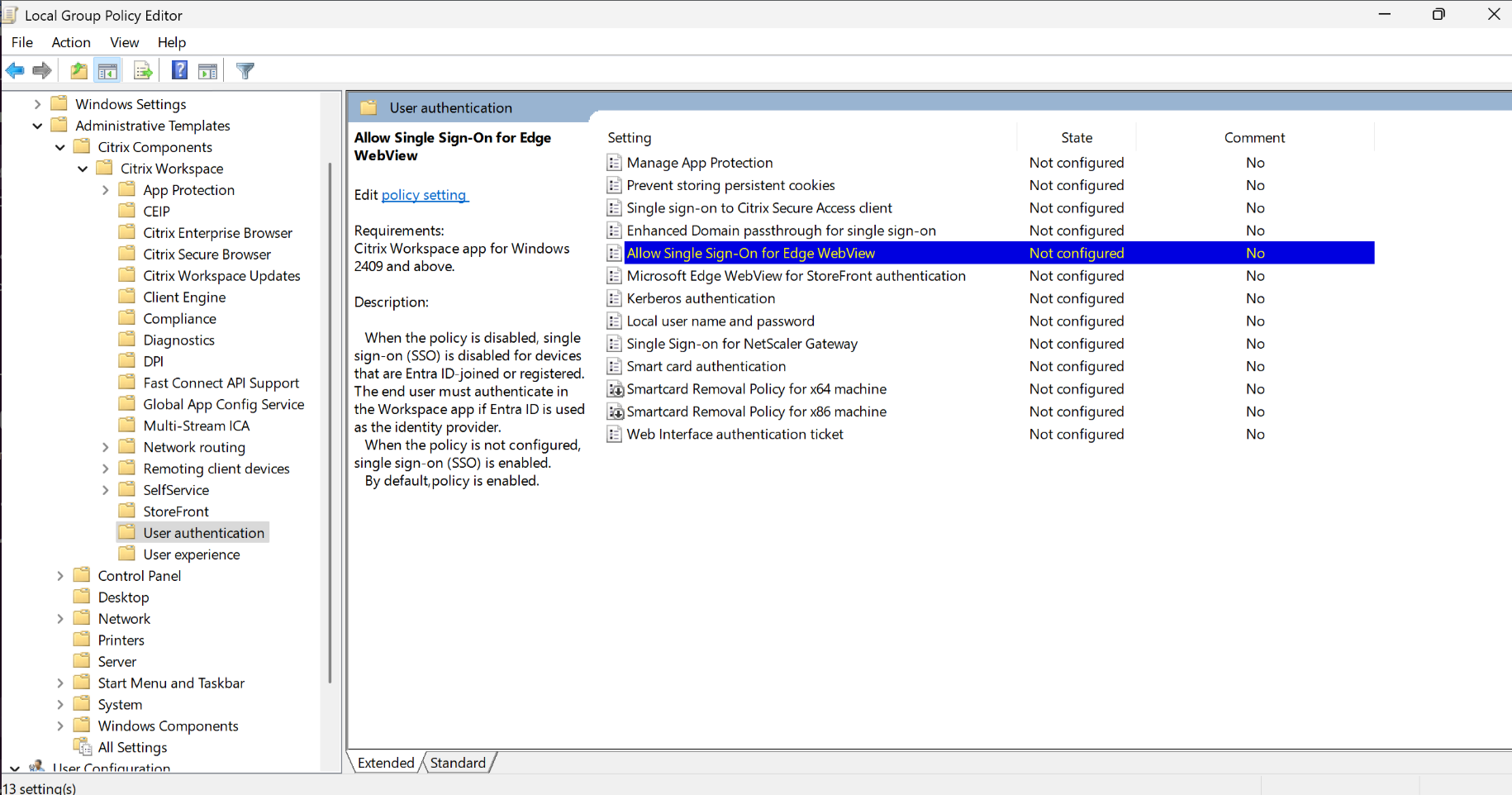Expand the Network routing tree node

click(x=105, y=447)
